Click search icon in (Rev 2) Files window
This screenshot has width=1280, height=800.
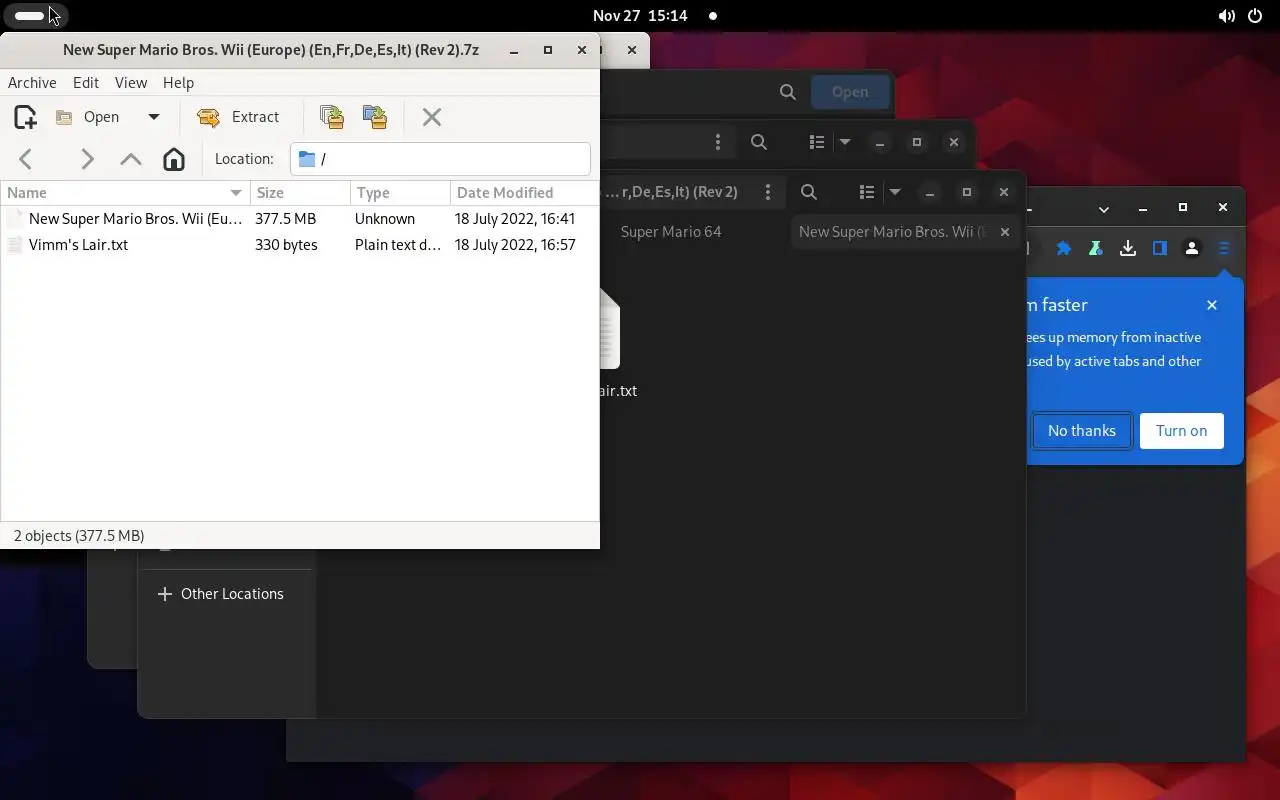coord(809,192)
